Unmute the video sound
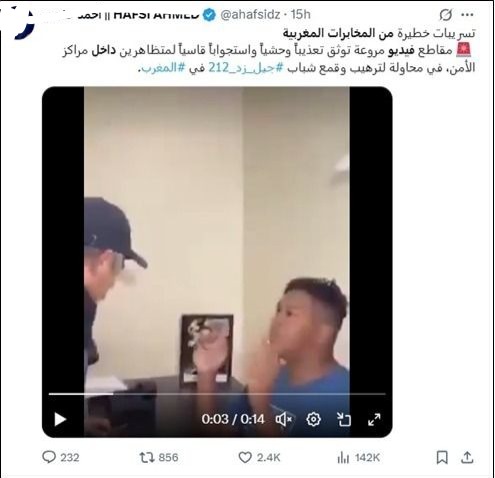Image resolution: width=495 pixels, height=478 pixels. click(x=284, y=419)
